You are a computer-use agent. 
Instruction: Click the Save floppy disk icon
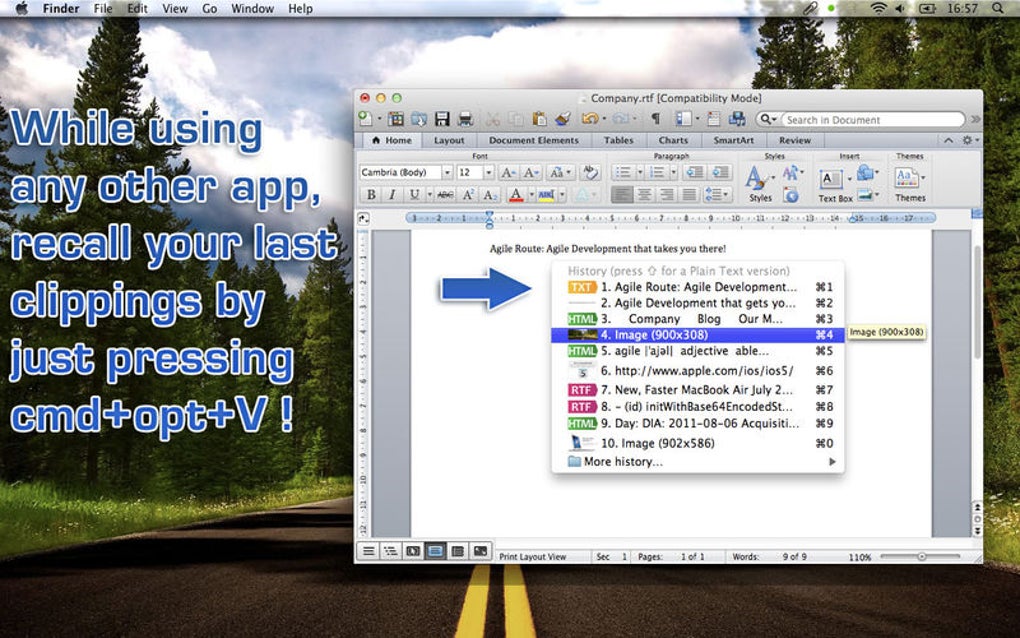coord(442,119)
